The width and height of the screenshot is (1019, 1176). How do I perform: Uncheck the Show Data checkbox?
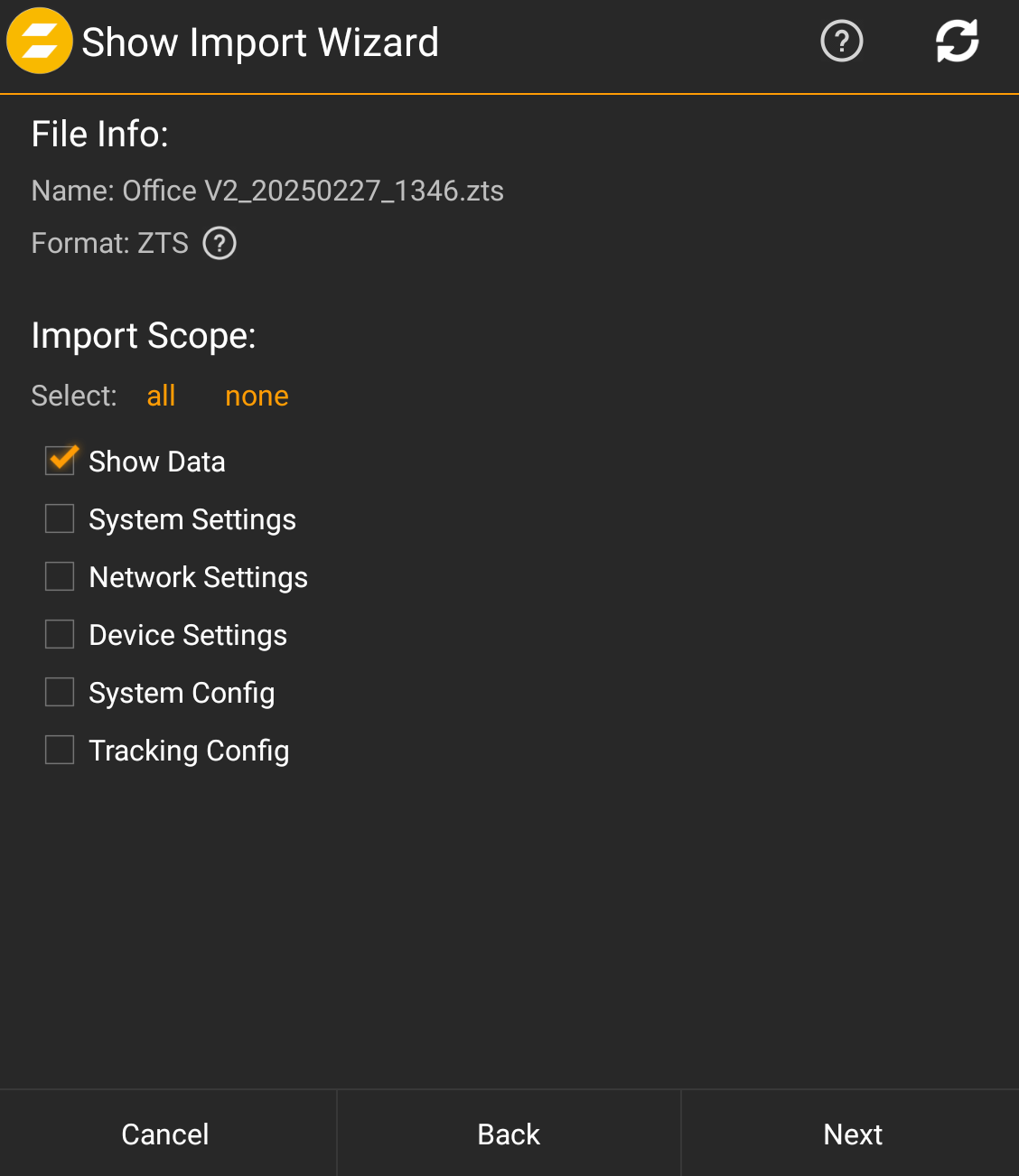pyautogui.click(x=60, y=461)
